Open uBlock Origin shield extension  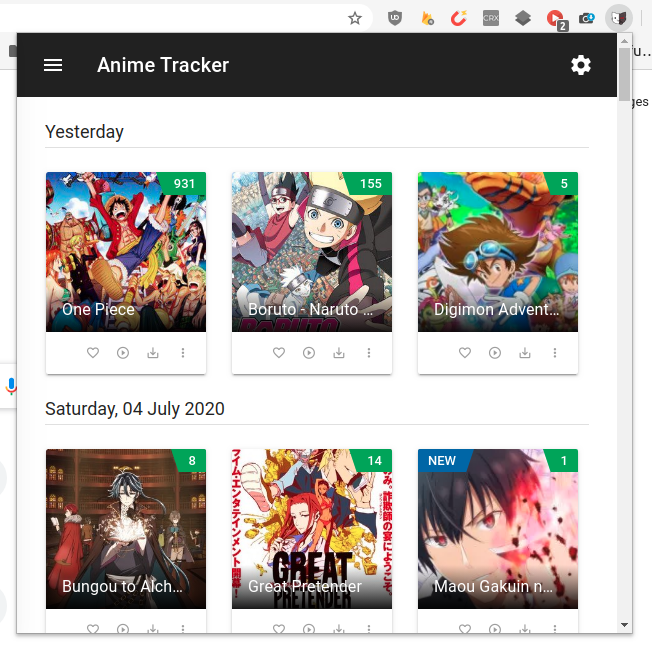(x=395, y=18)
